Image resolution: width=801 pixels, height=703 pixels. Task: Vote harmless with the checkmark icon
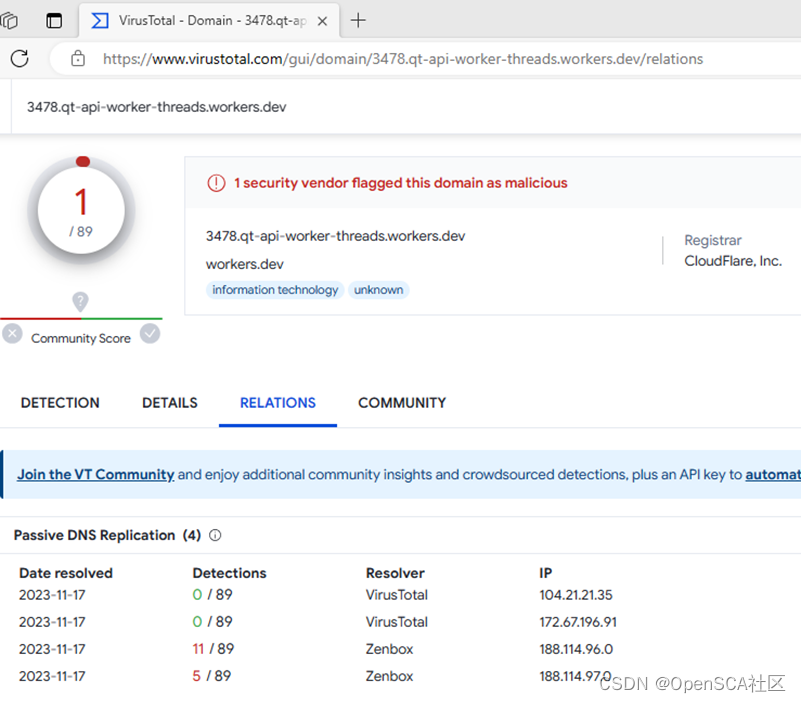pos(150,334)
